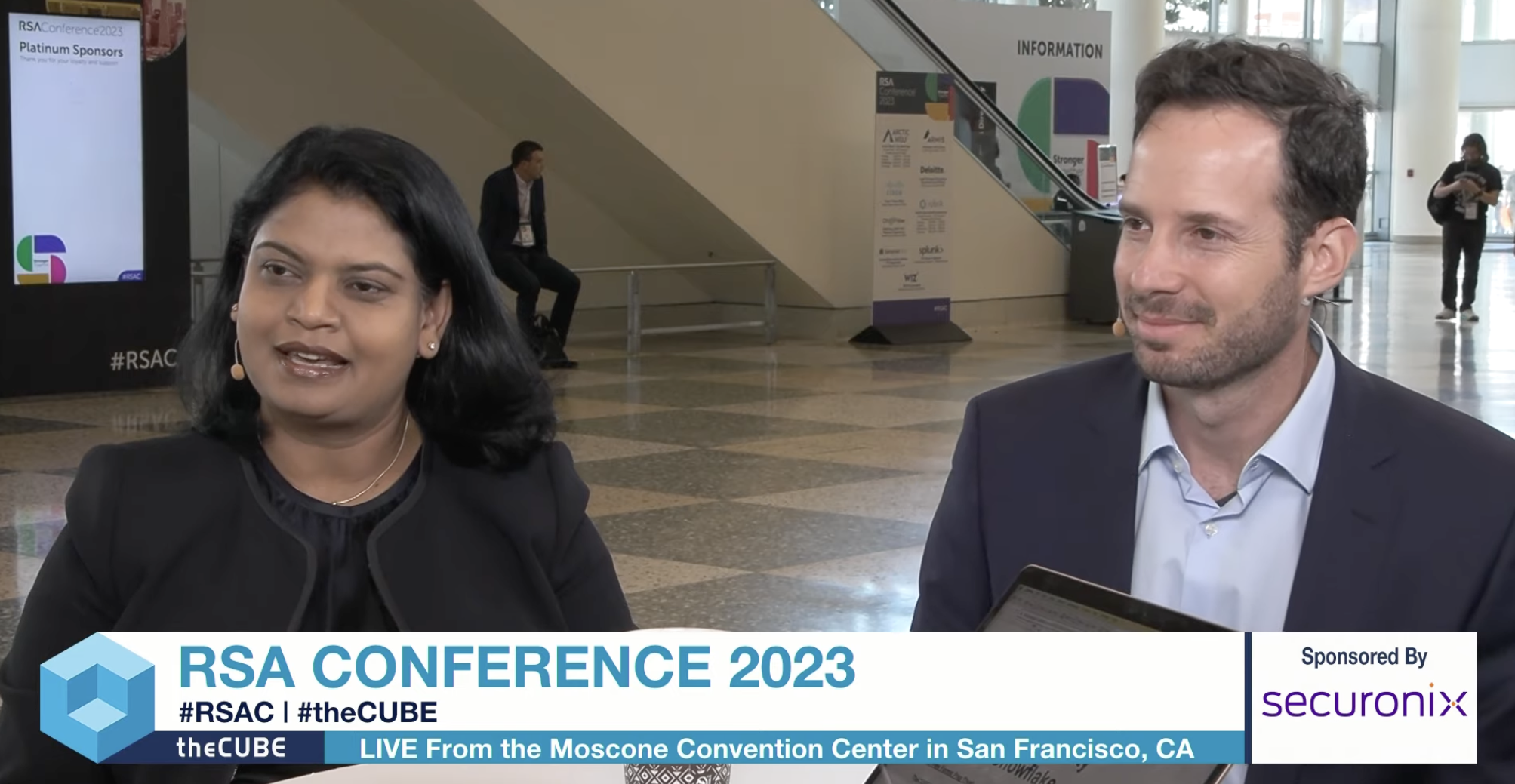The height and width of the screenshot is (784, 1515).
Task: Click the INFORMATION sign in the background
Action: click(x=1059, y=50)
